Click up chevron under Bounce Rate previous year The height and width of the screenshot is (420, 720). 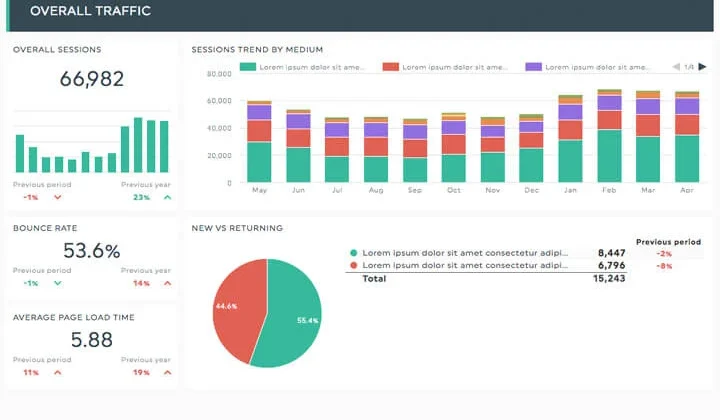tap(168, 283)
